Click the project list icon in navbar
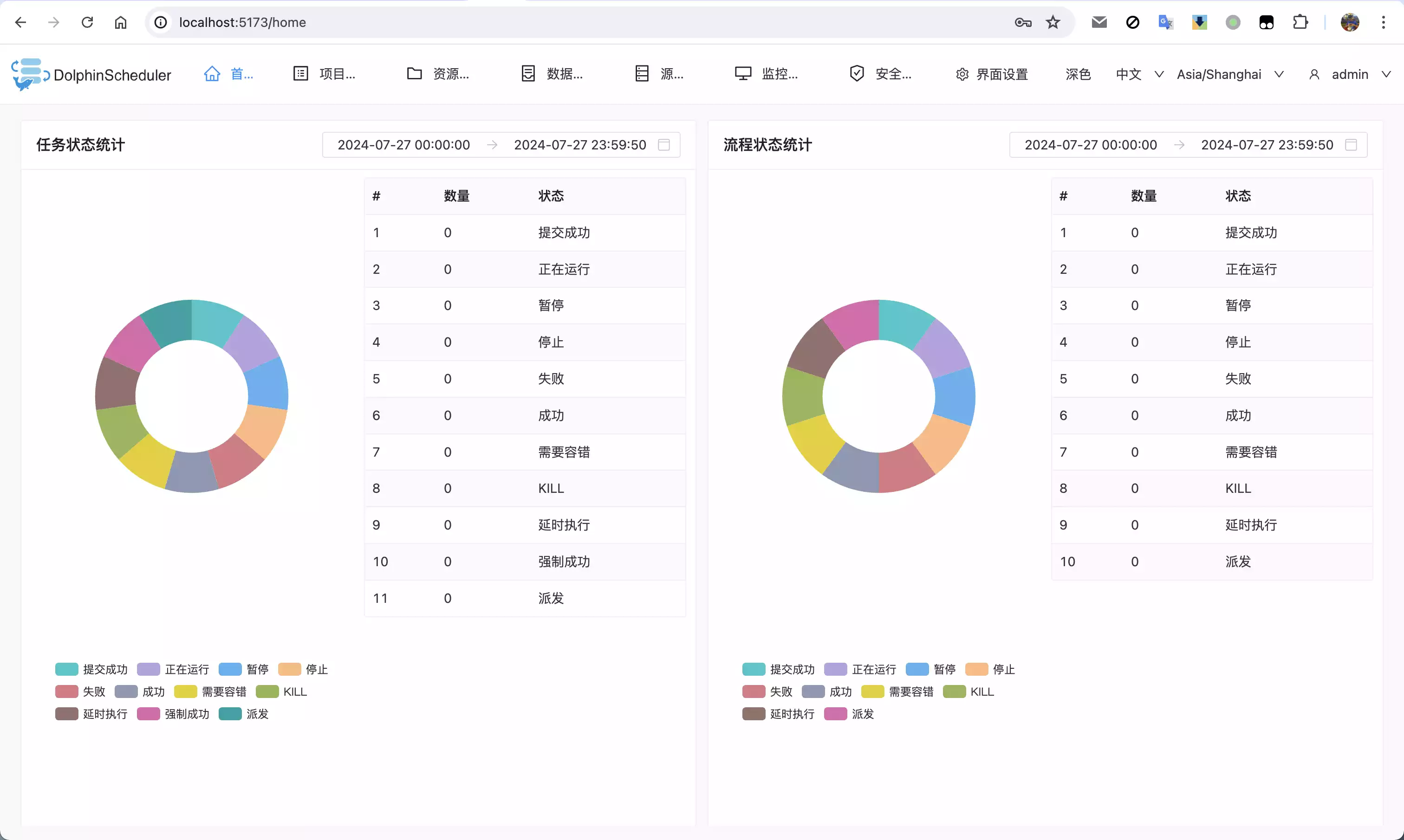The height and width of the screenshot is (840, 1404). tap(300, 74)
